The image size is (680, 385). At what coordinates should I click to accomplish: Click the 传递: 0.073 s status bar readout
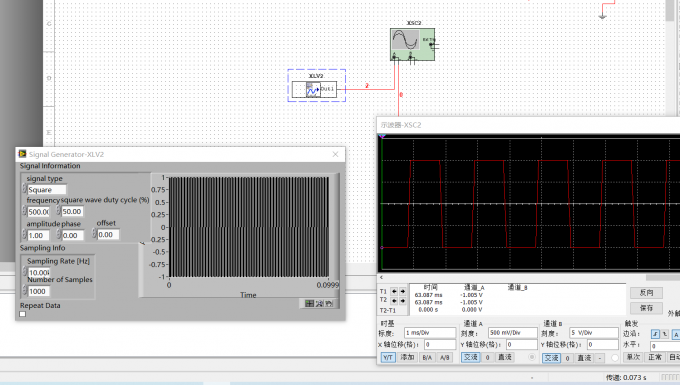point(626,378)
